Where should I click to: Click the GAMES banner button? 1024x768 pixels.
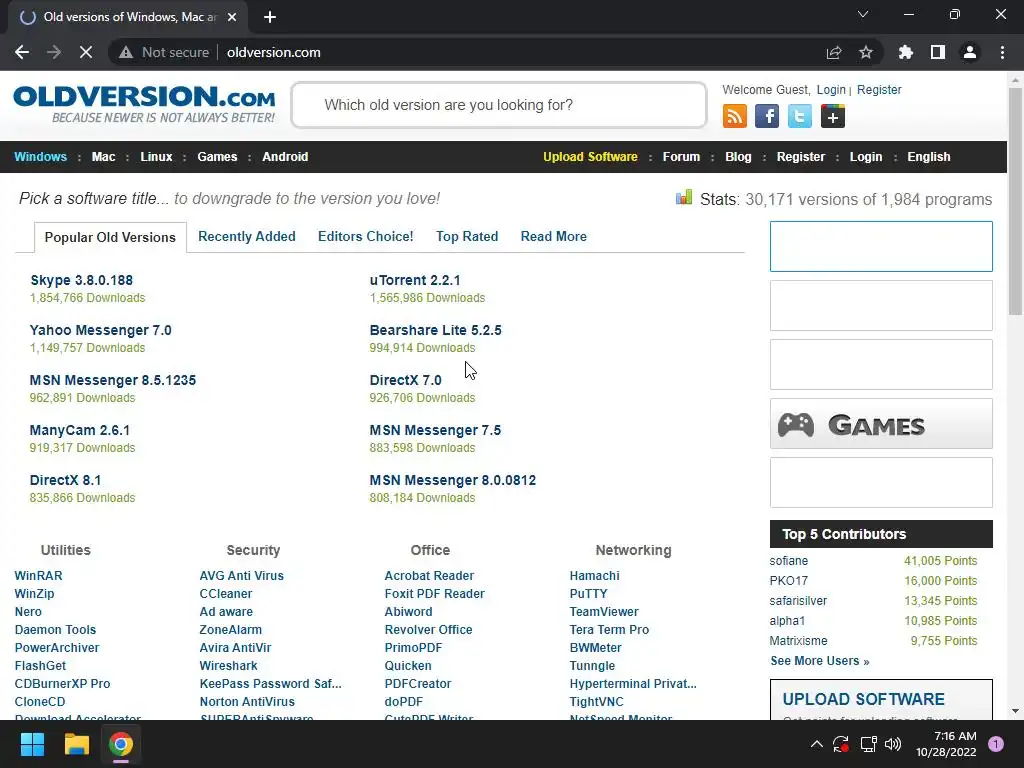(881, 424)
